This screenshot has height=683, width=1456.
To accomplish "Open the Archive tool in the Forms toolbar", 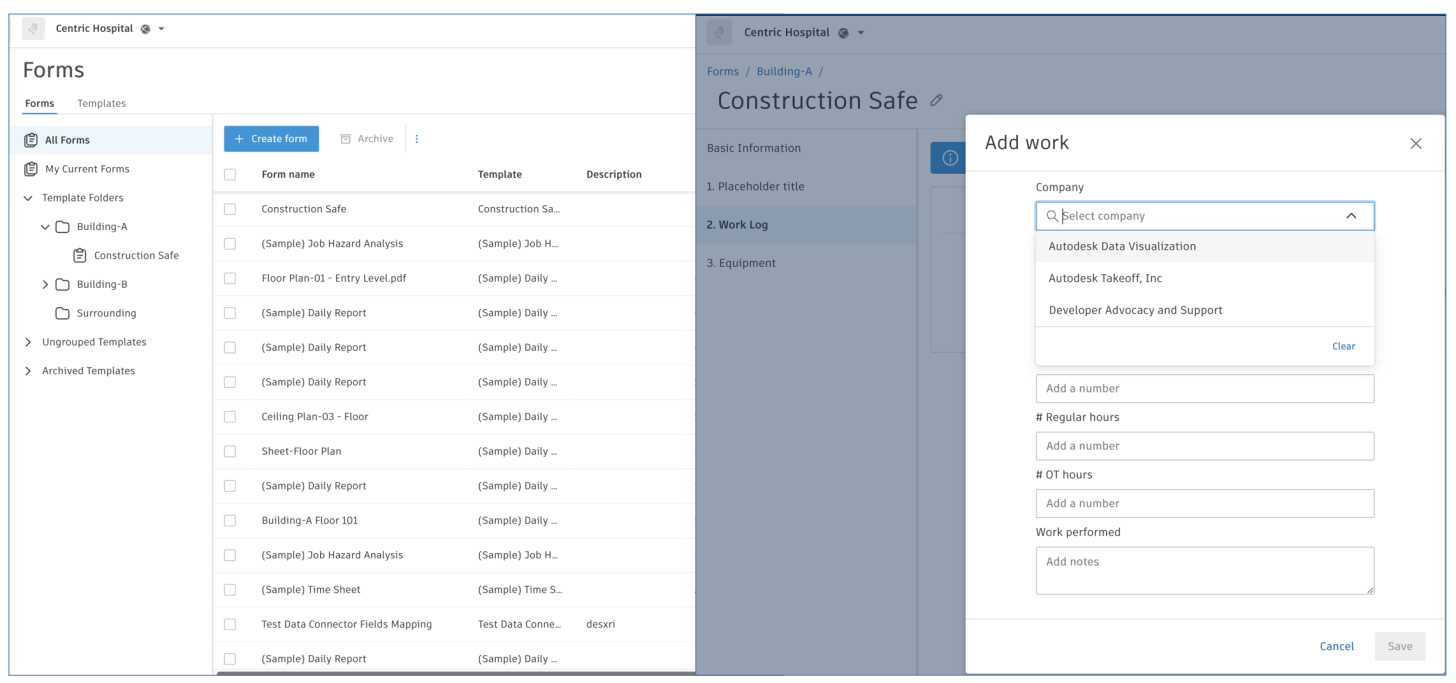I will point(366,138).
